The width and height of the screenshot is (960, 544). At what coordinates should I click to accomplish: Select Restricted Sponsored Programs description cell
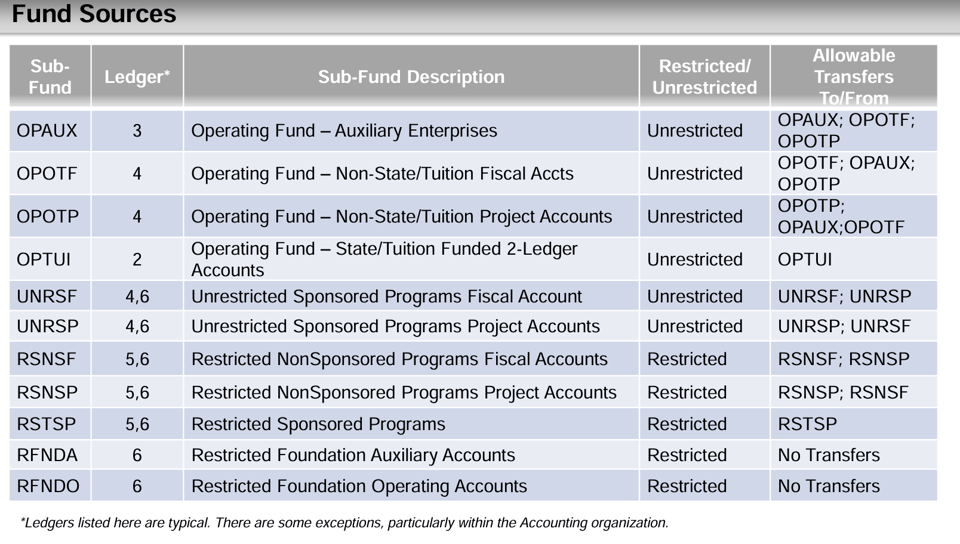tap(318, 424)
